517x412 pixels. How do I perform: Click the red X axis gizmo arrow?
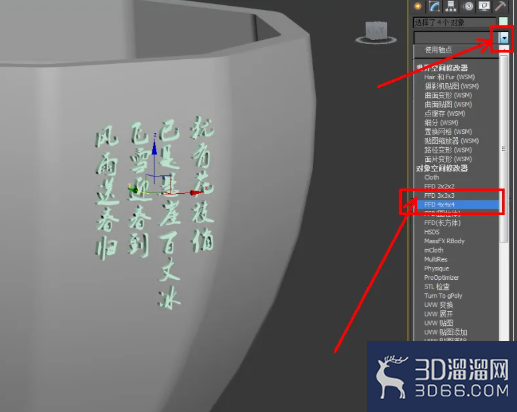(197, 192)
